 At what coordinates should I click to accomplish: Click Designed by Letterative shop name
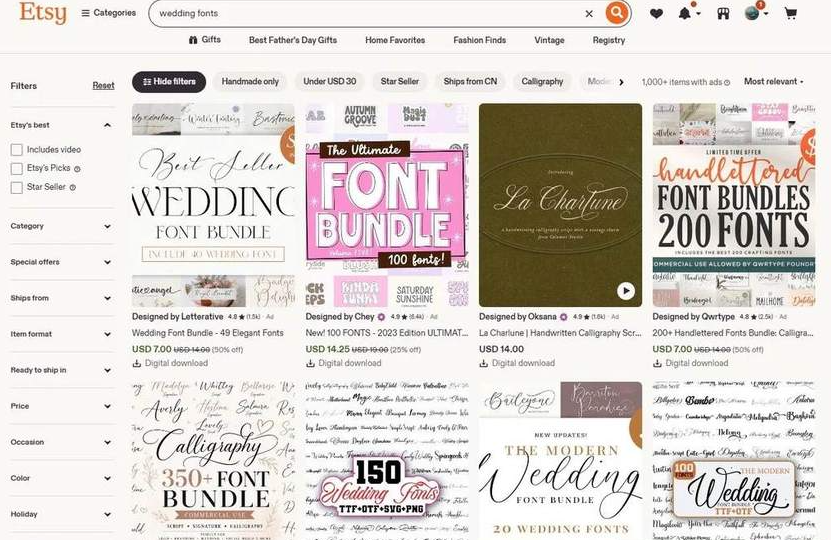[x=178, y=317]
